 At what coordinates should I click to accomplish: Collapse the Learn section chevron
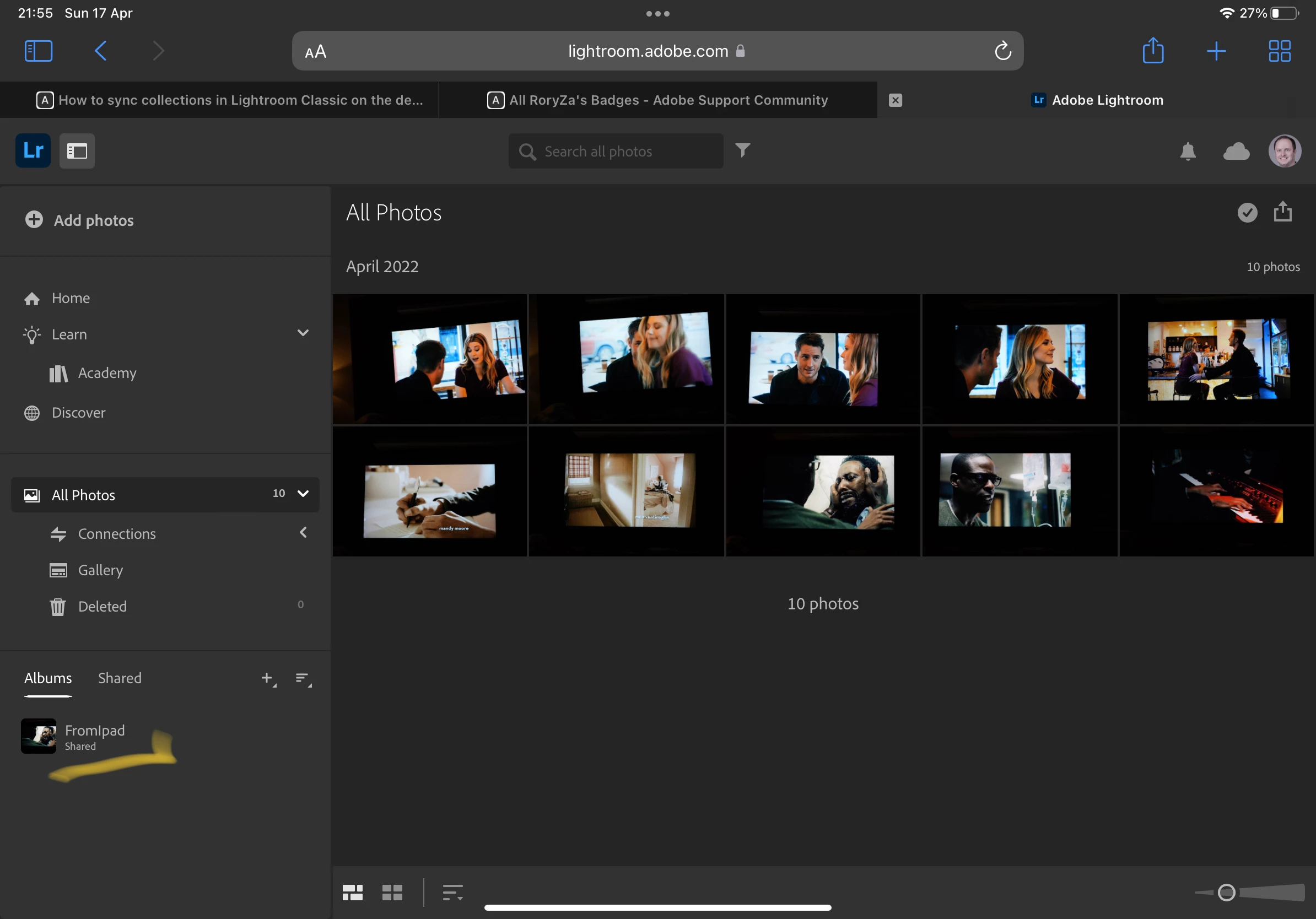pos(303,333)
